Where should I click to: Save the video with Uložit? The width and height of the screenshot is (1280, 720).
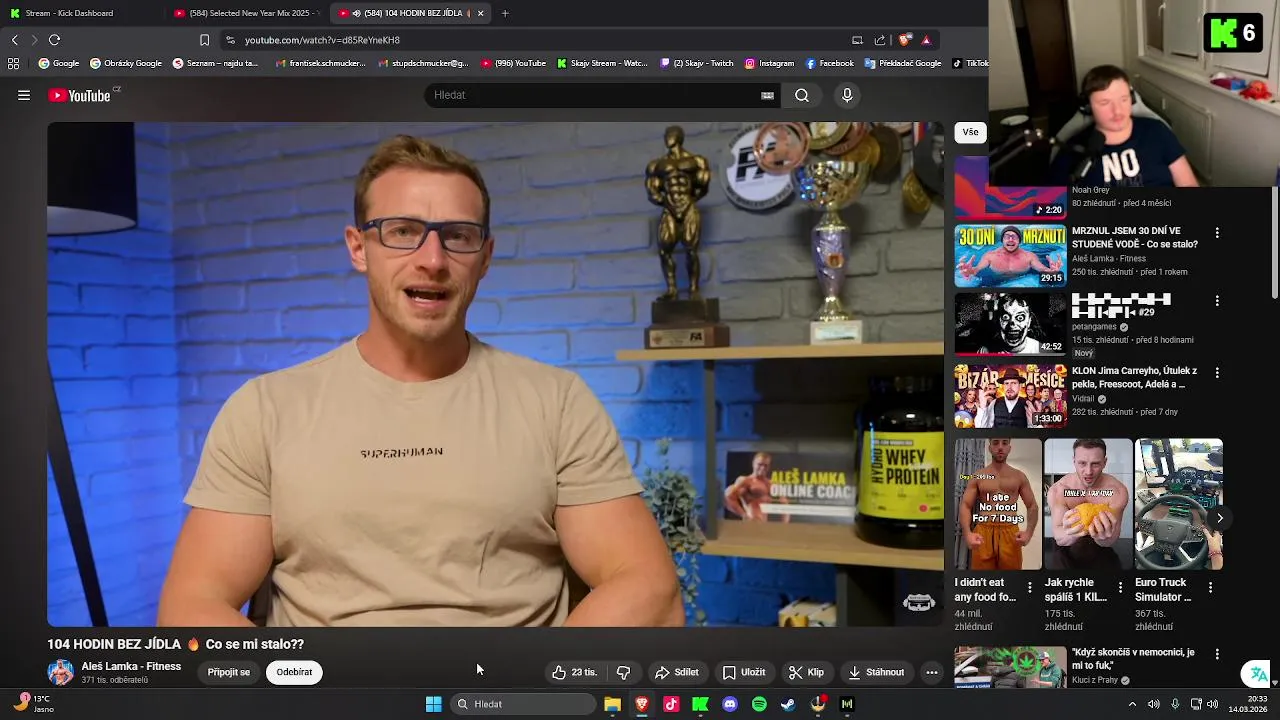click(744, 672)
